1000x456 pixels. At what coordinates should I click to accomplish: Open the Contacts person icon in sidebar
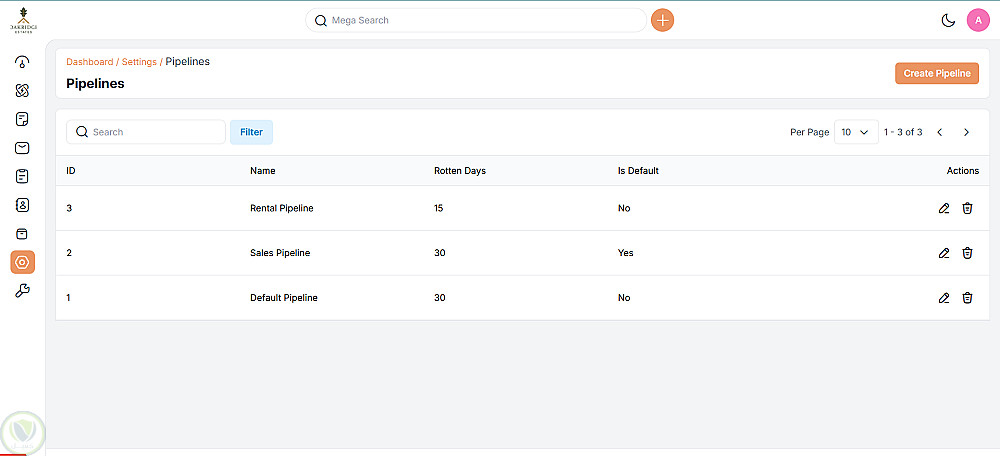[22, 205]
